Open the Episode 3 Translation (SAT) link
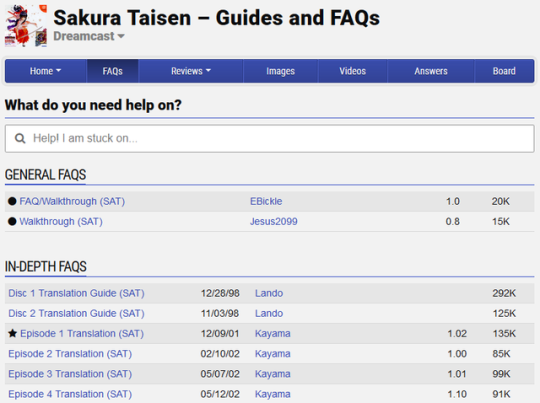 pos(70,374)
